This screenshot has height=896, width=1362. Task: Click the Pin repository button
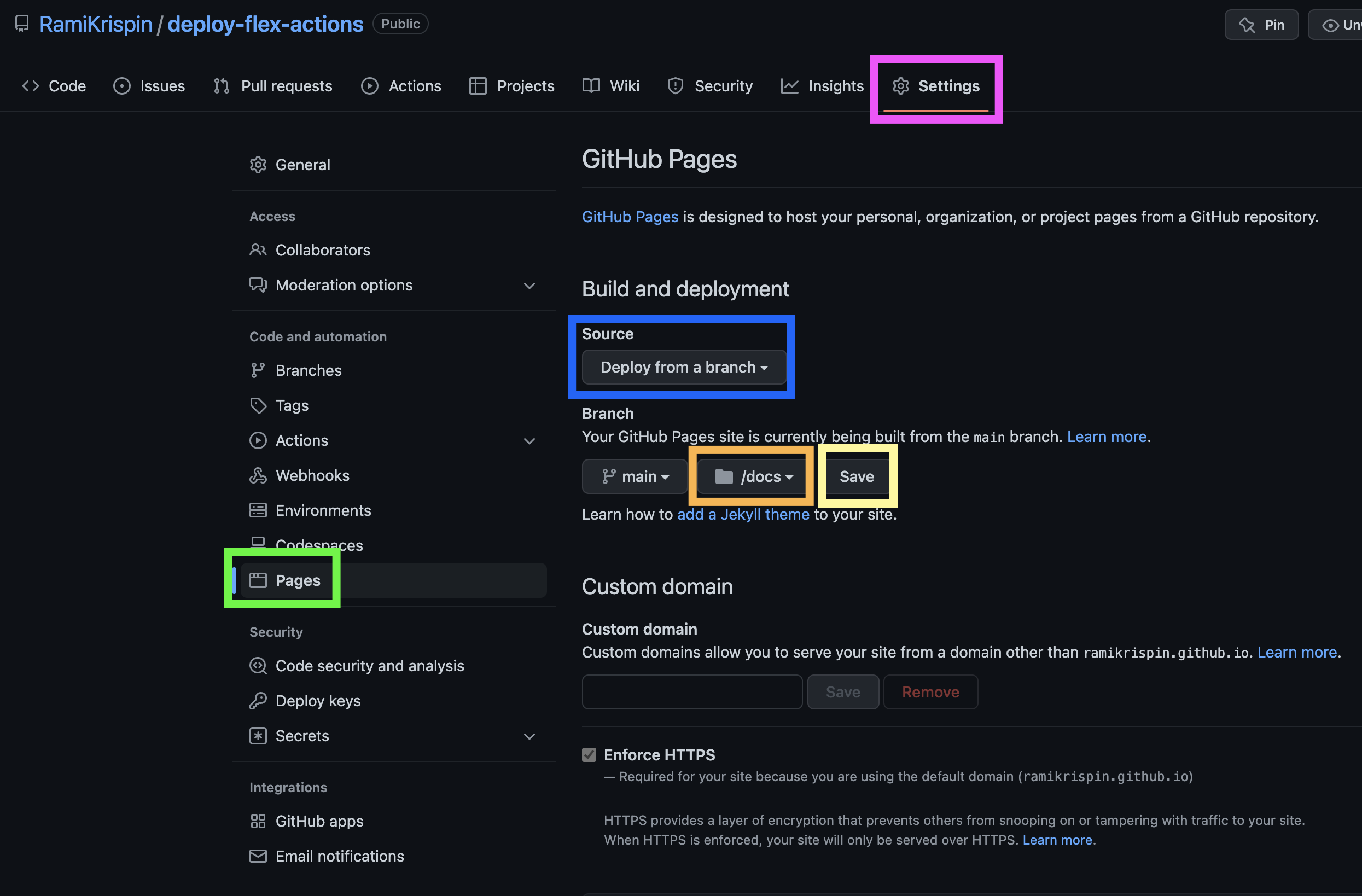click(x=1261, y=25)
